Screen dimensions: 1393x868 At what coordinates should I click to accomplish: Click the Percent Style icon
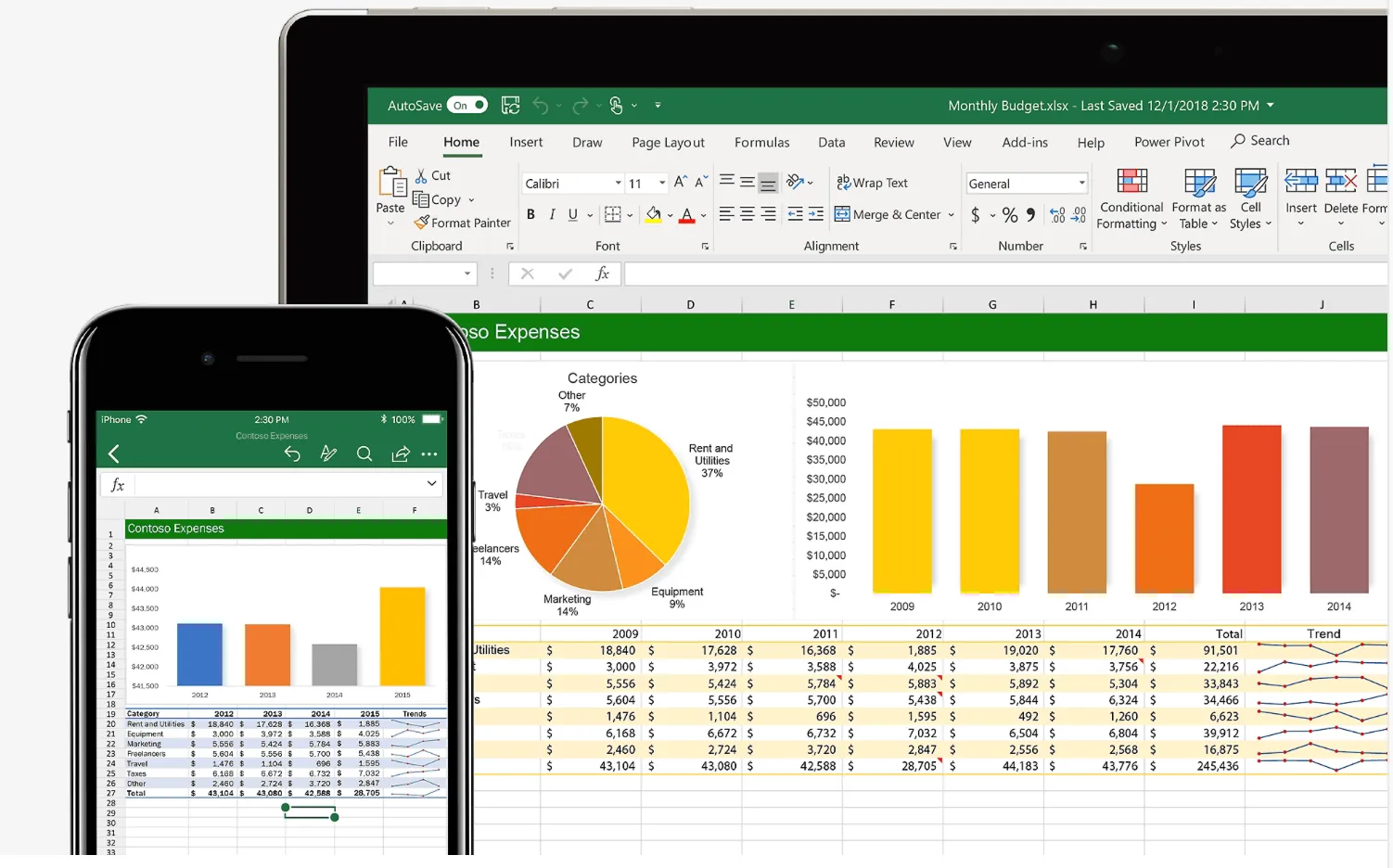tap(1010, 215)
